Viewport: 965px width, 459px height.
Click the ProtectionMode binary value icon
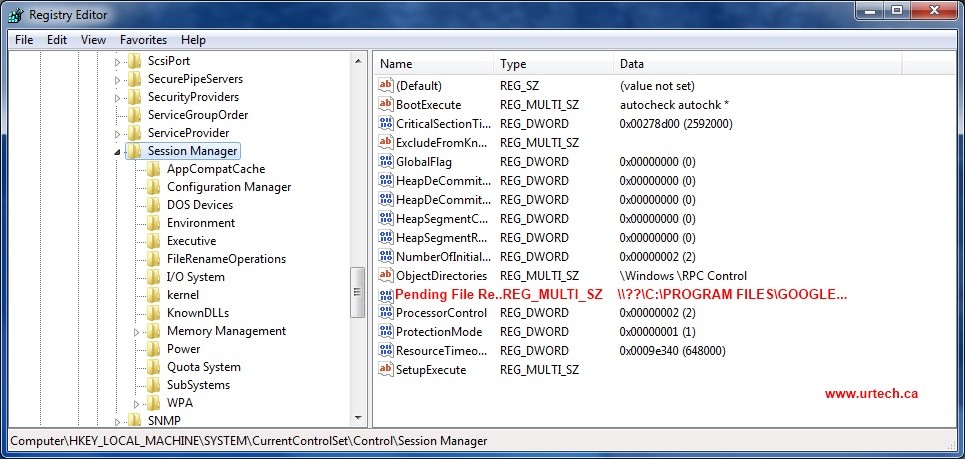point(386,332)
